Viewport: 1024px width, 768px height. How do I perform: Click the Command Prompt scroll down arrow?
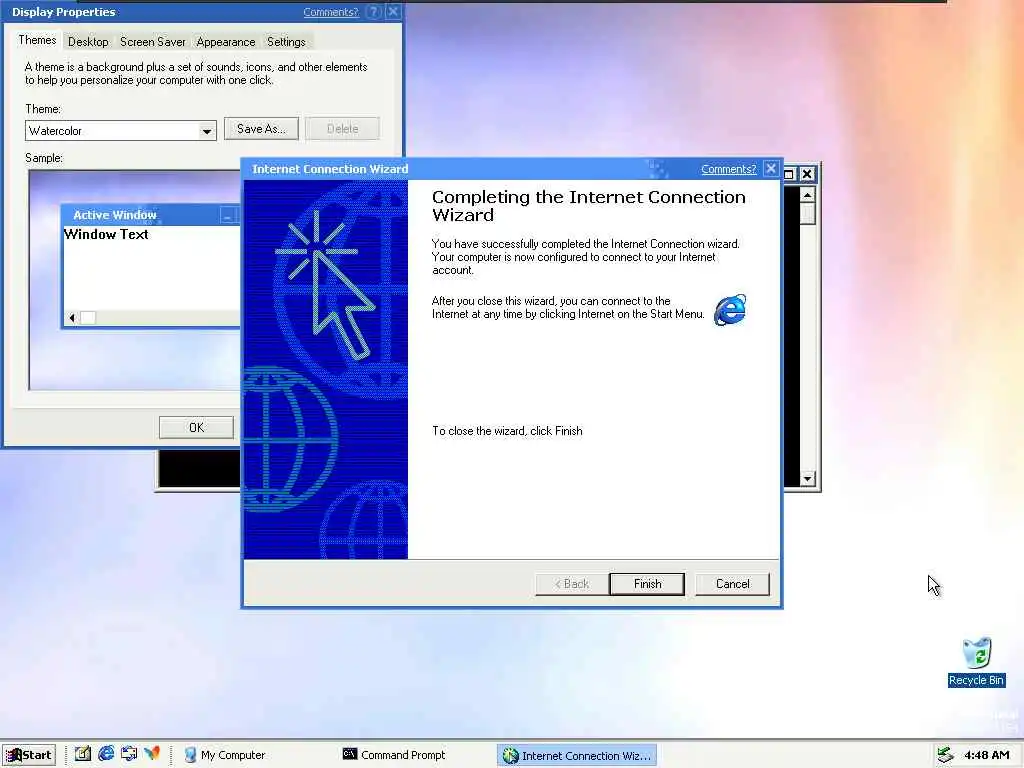[x=807, y=479]
